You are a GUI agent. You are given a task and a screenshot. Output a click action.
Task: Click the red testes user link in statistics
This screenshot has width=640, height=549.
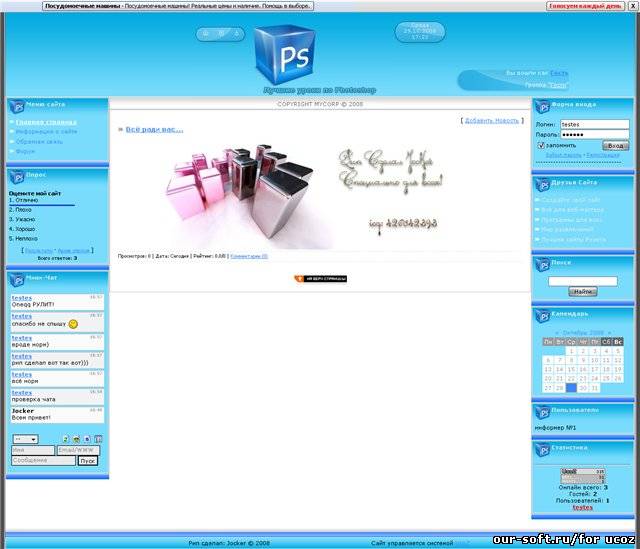[x=582, y=507]
